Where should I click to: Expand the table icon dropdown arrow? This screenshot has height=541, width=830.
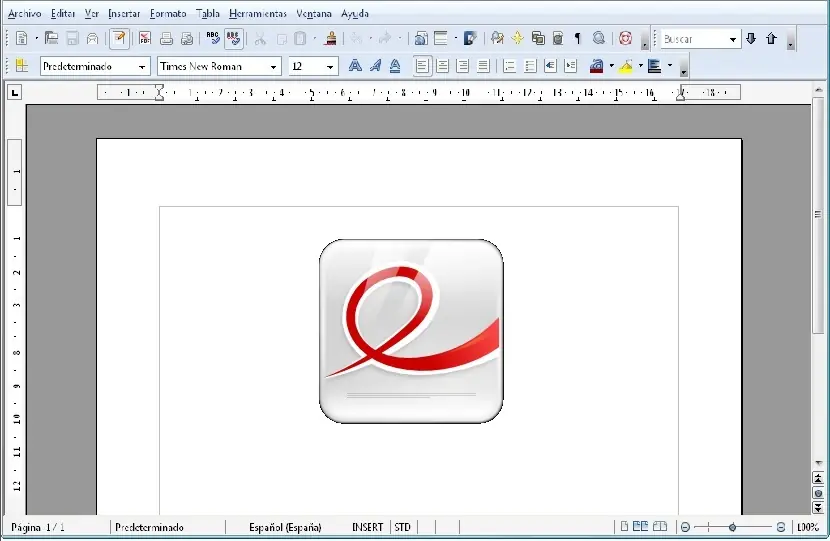(x=456, y=39)
